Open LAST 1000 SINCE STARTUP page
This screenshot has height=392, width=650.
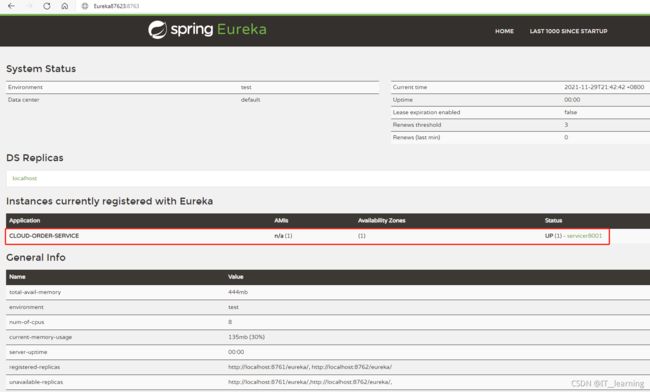point(568,31)
